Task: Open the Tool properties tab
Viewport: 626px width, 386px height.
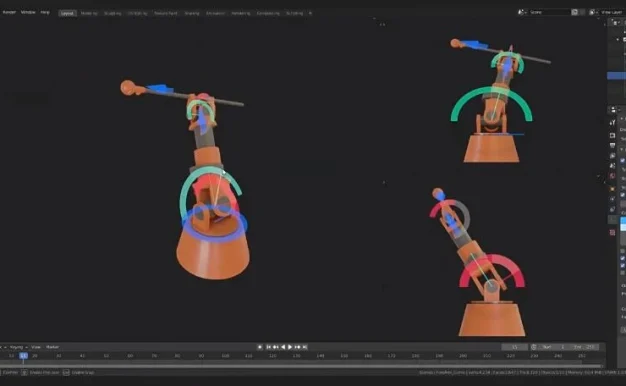Action: click(x=612, y=123)
